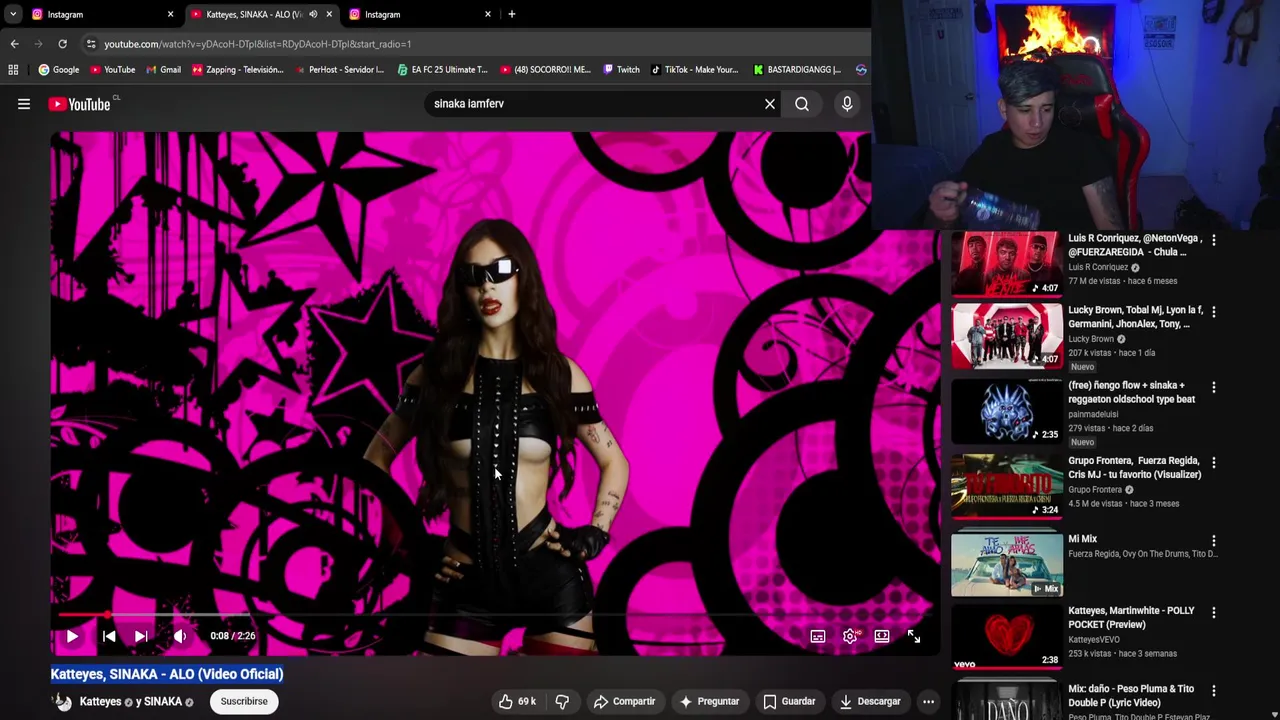
Task: Enter fullscreen mode
Action: coord(914,636)
